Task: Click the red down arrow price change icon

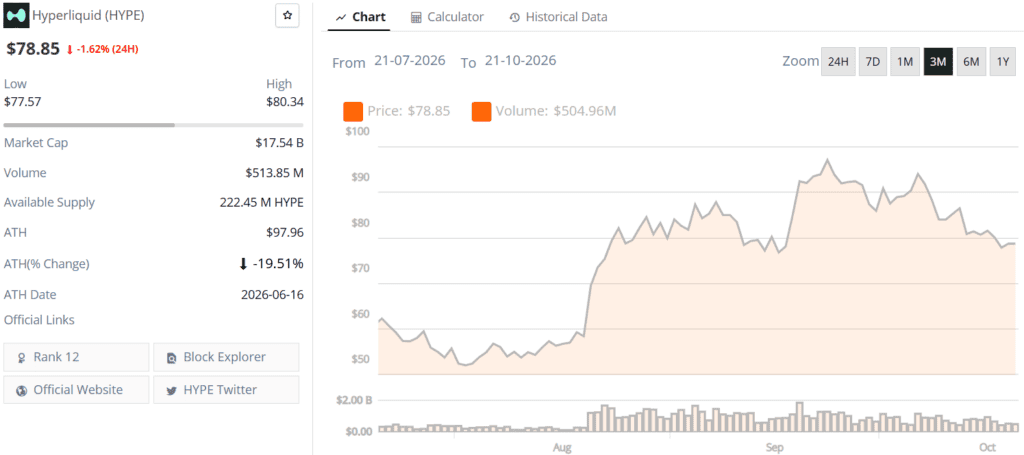Action: point(70,50)
